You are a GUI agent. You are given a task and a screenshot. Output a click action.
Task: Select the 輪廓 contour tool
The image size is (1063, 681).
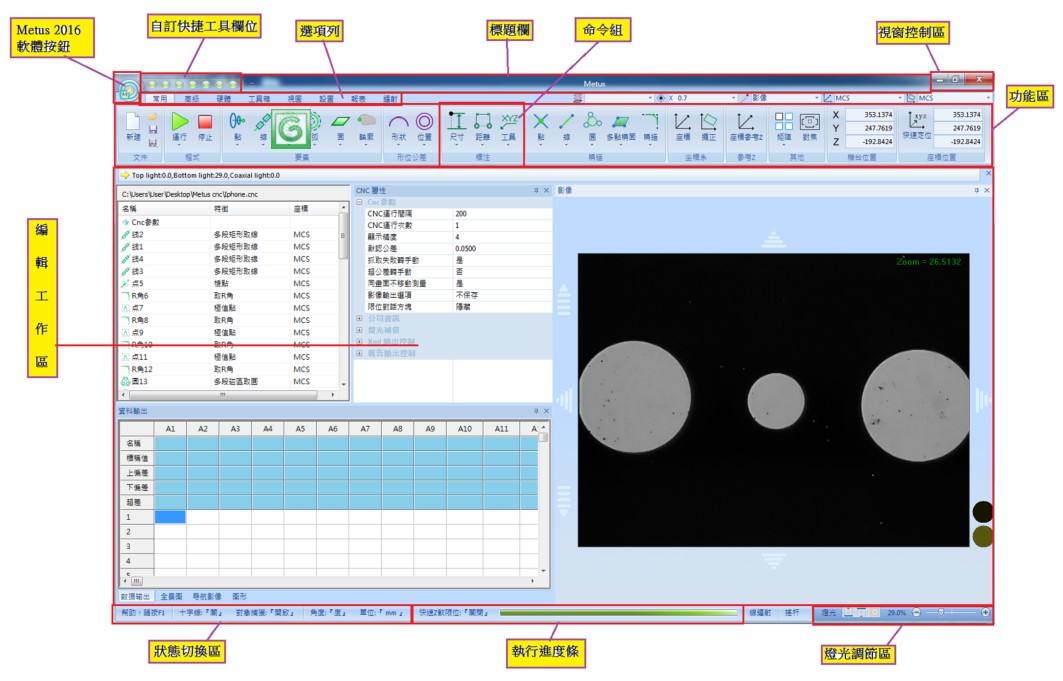367,127
